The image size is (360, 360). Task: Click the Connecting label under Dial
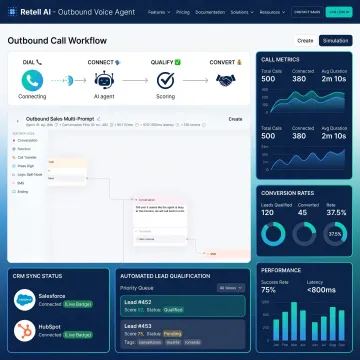click(32, 96)
